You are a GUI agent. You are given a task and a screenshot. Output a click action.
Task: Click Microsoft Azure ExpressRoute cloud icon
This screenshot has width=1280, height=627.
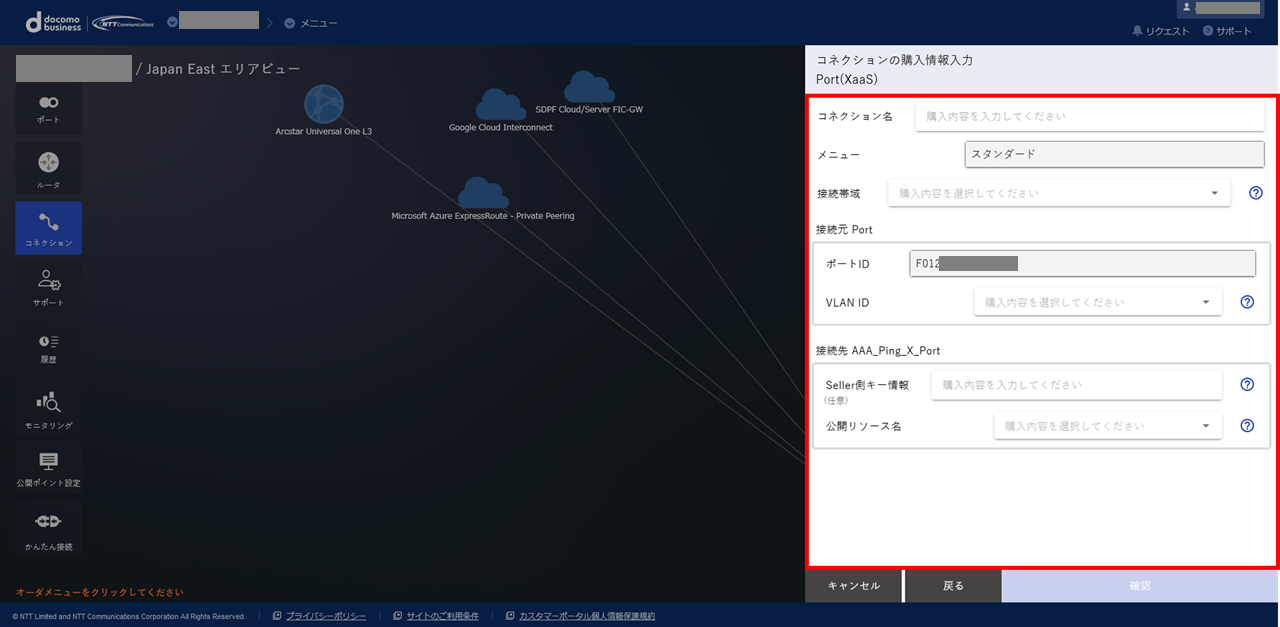(x=482, y=193)
